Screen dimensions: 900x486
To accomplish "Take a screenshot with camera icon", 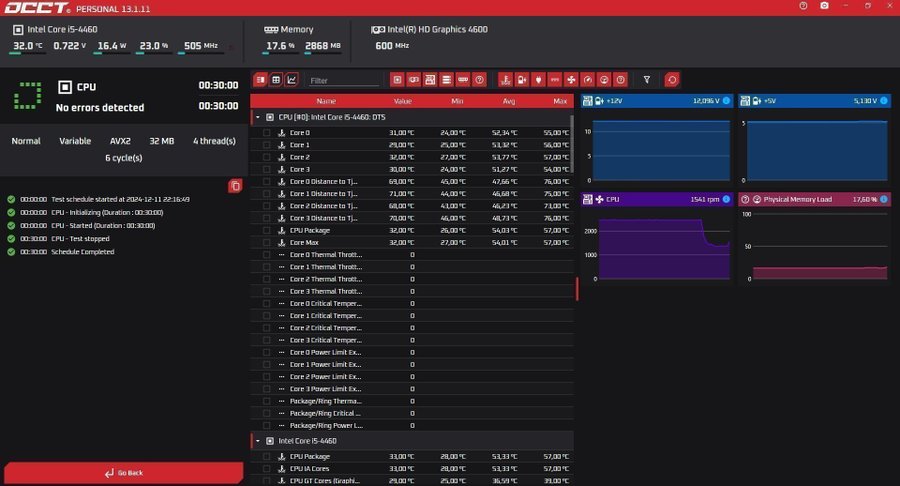I will [823, 6].
